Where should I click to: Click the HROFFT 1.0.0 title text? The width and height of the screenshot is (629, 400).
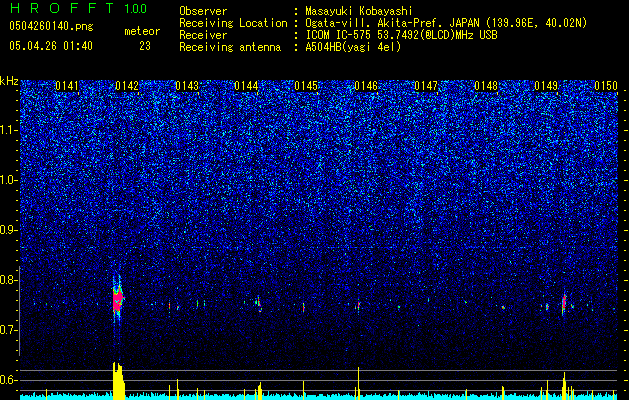point(78,8)
